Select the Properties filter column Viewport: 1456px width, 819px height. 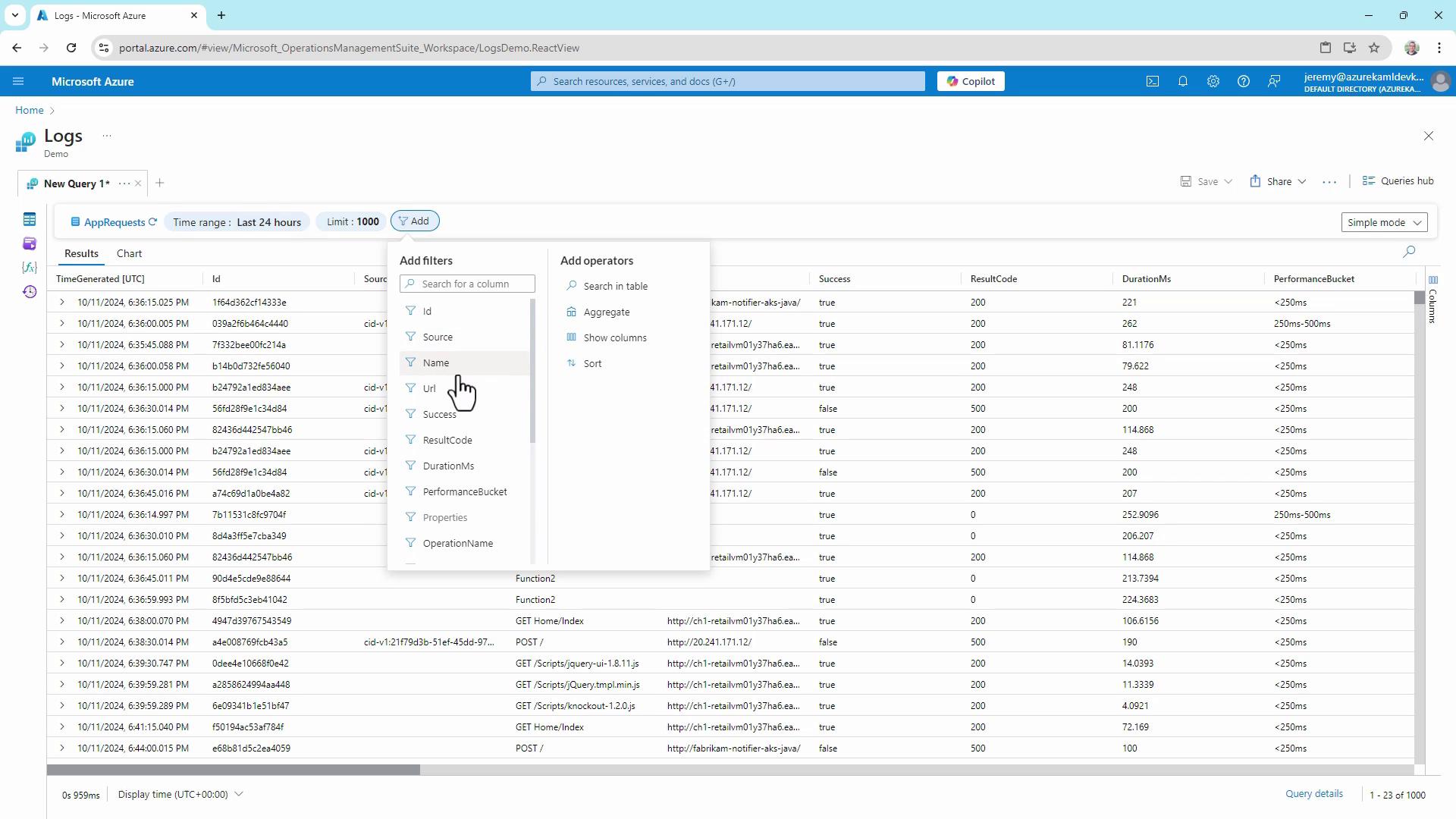click(x=464, y=518)
